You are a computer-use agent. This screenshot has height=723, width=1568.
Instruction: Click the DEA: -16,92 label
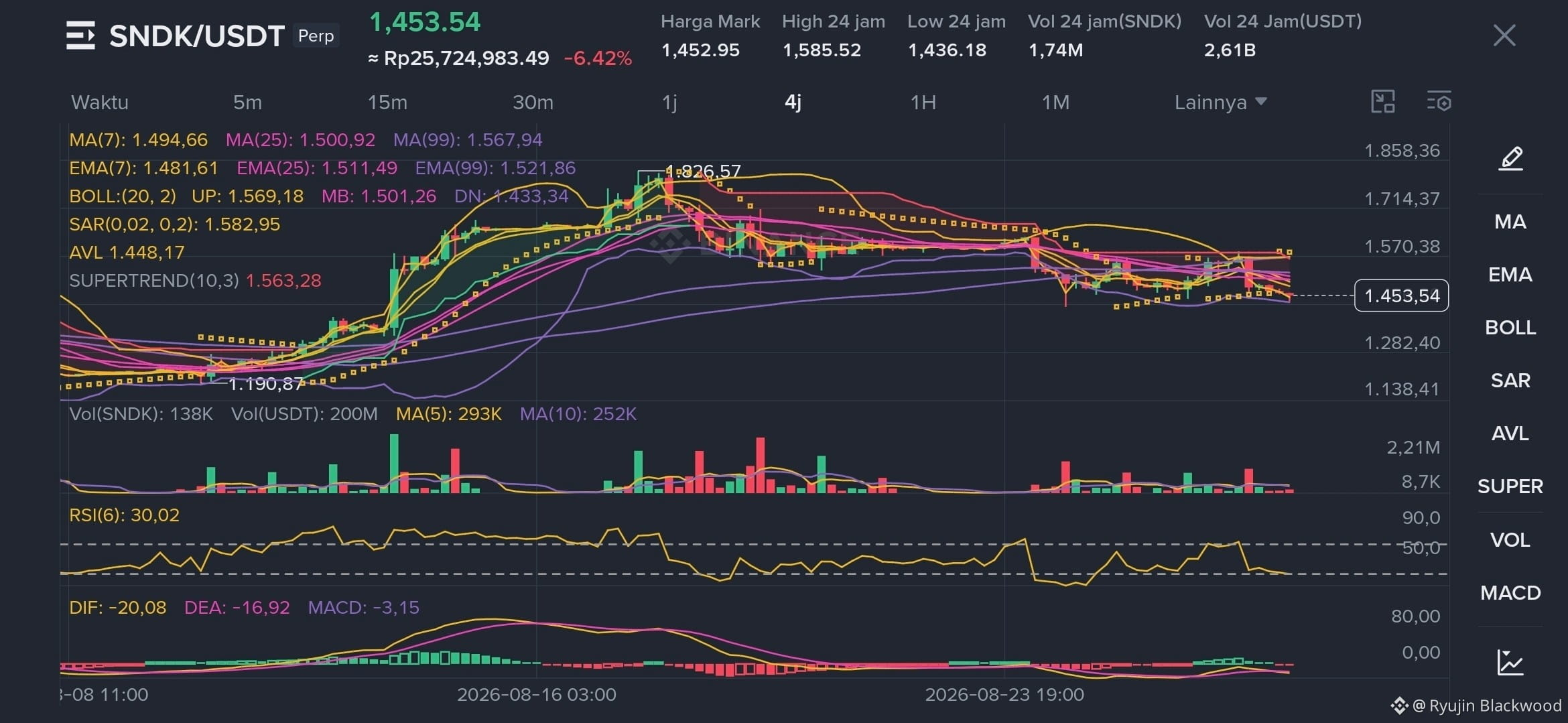click(237, 608)
